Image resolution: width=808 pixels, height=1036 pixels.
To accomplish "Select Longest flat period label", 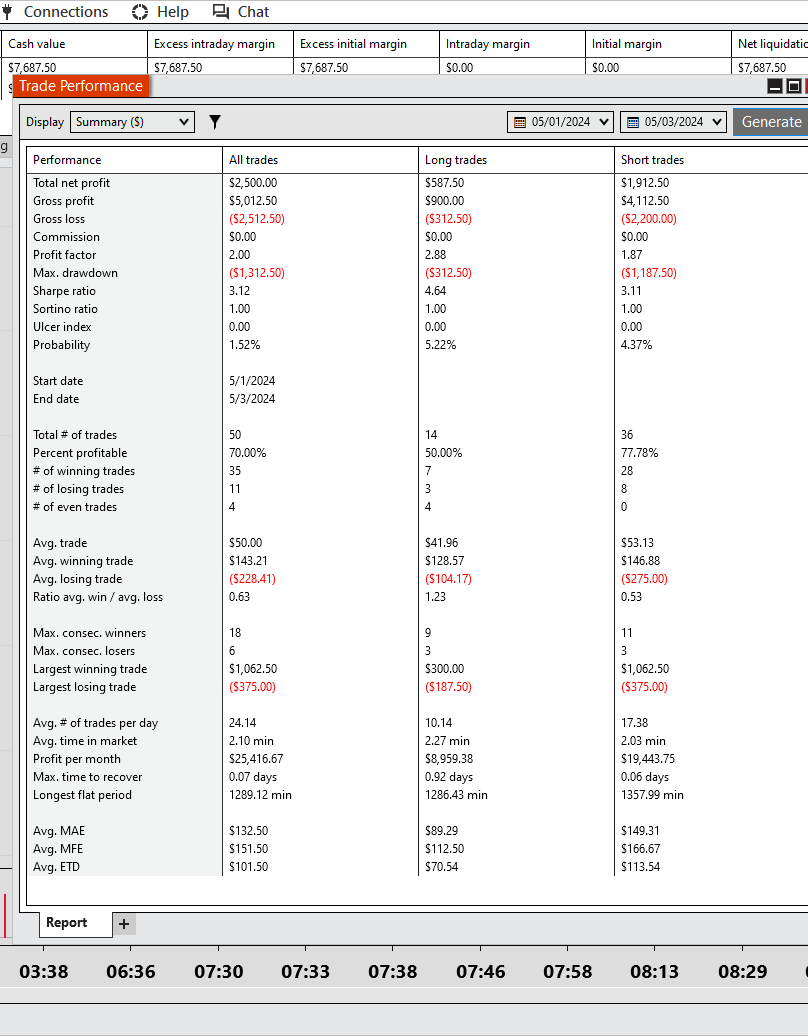I will pyautogui.click(x=83, y=795).
